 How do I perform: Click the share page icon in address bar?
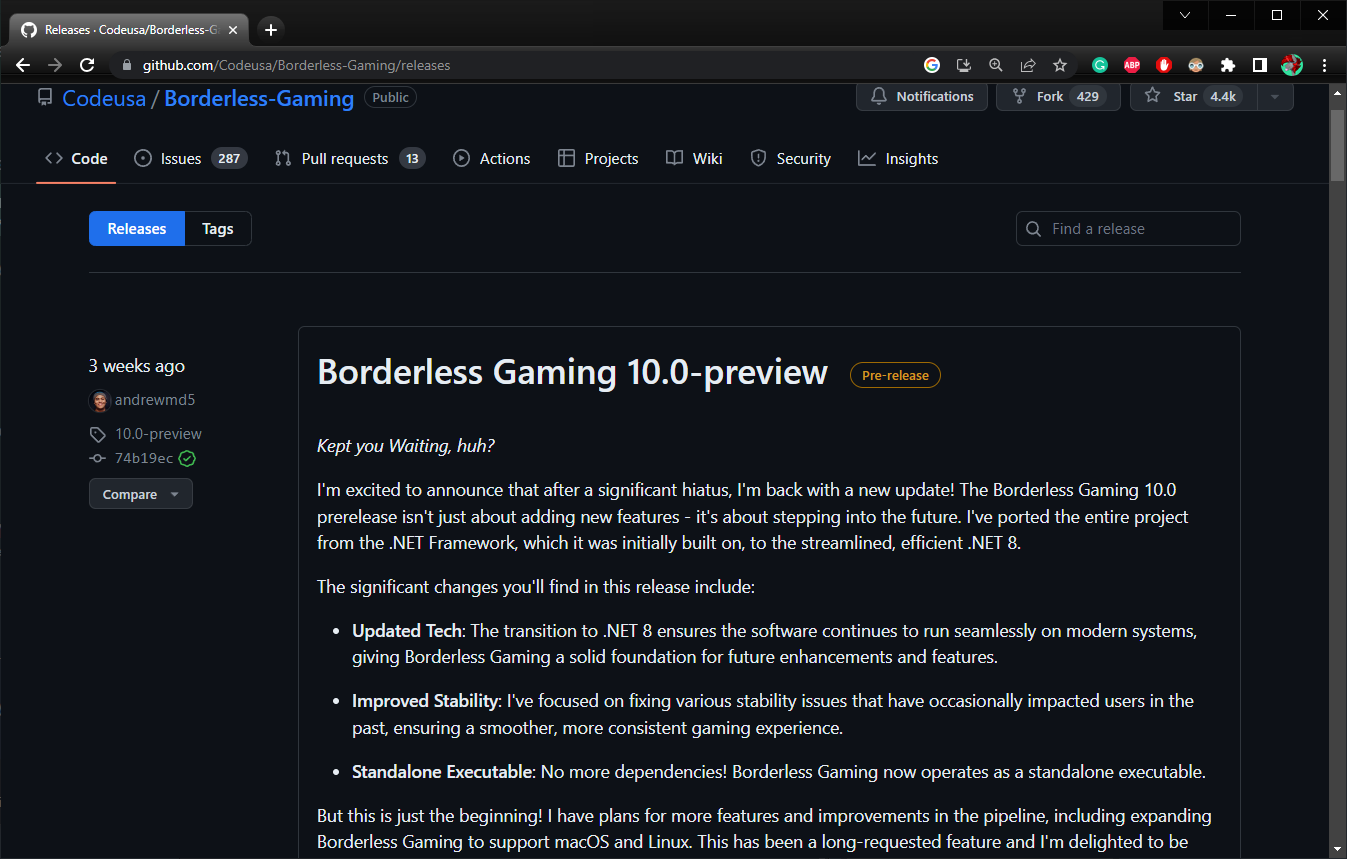[x=1028, y=65]
